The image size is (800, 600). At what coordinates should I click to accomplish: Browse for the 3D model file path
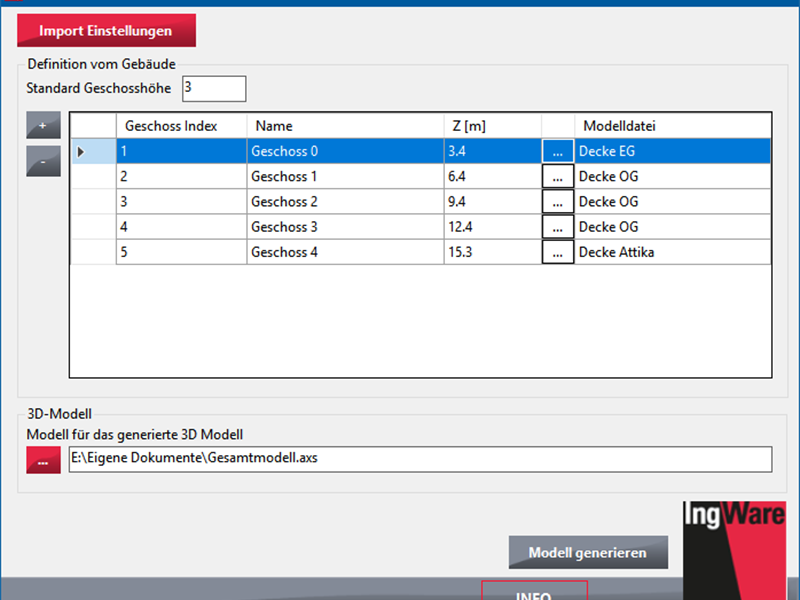(x=43, y=460)
